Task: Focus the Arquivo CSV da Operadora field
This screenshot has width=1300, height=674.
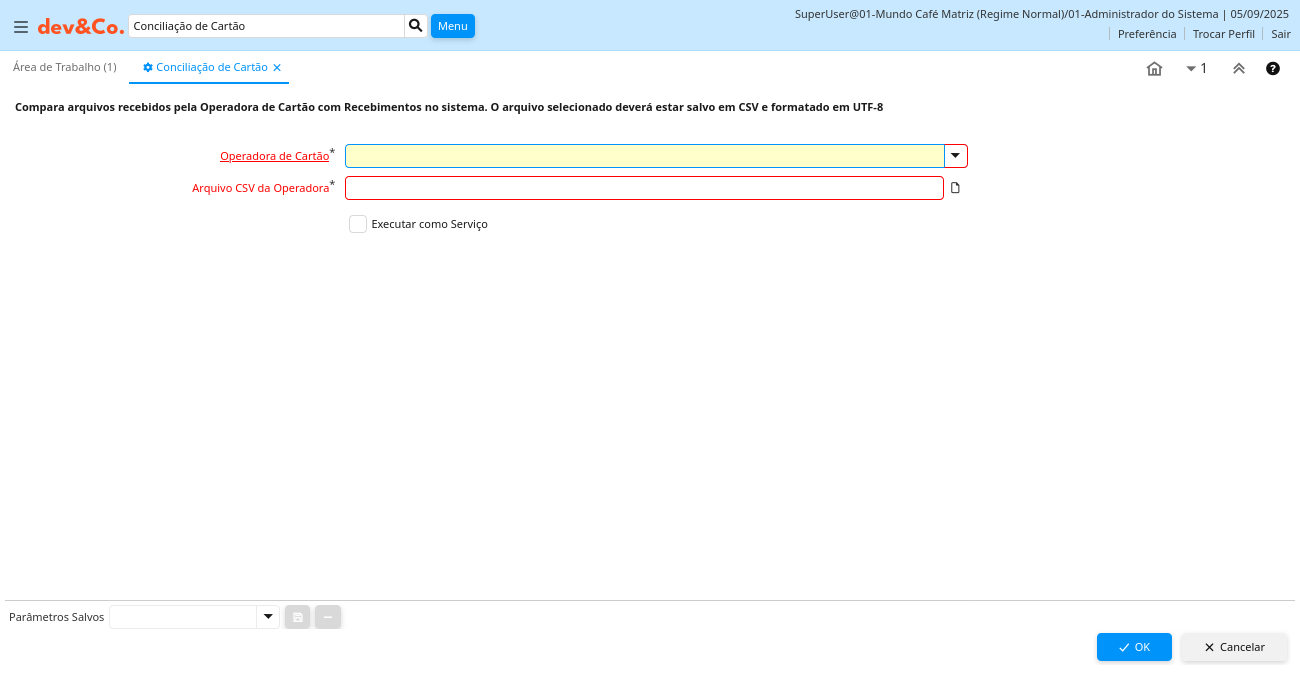Action: pos(645,188)
